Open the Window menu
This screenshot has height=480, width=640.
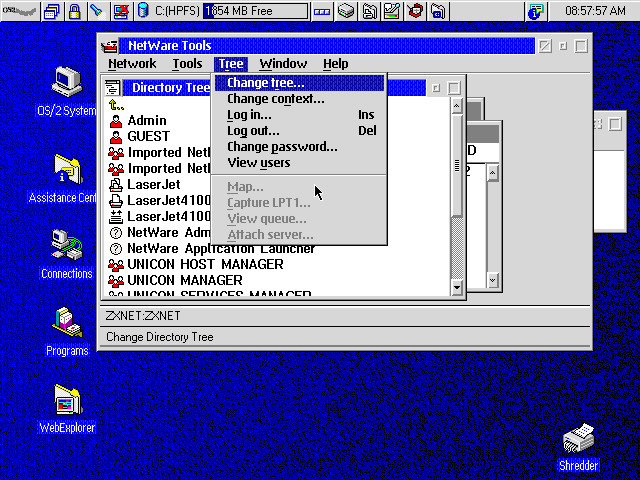pos(283,64)
